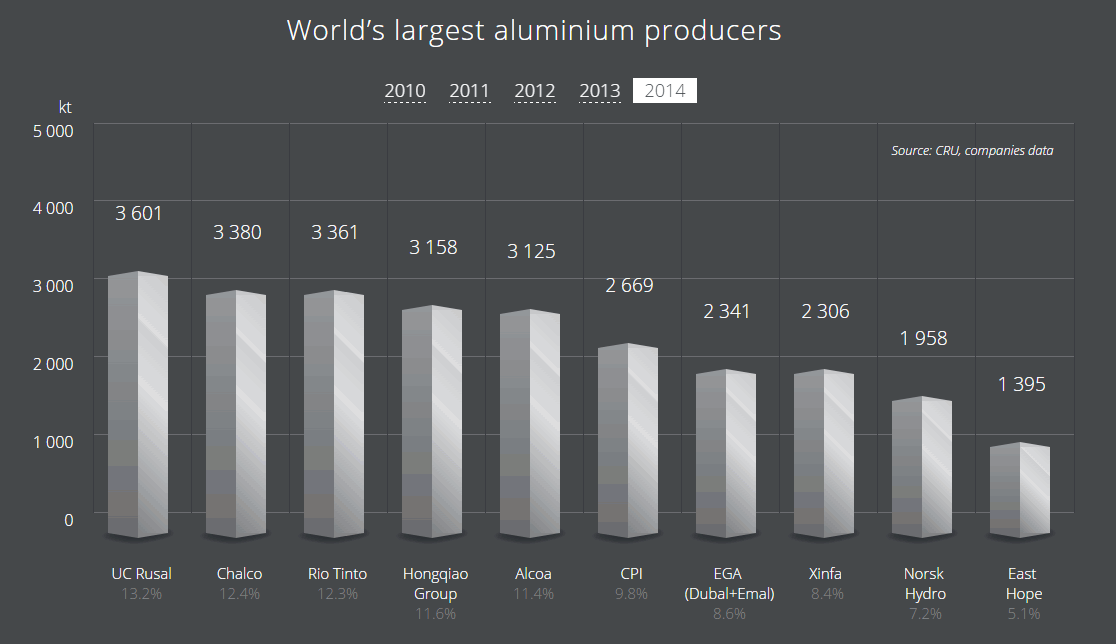This screenshot has width=1116, height=644.
Task: Switch to the 2013 year tab
Action: click(x=600, y=91)
